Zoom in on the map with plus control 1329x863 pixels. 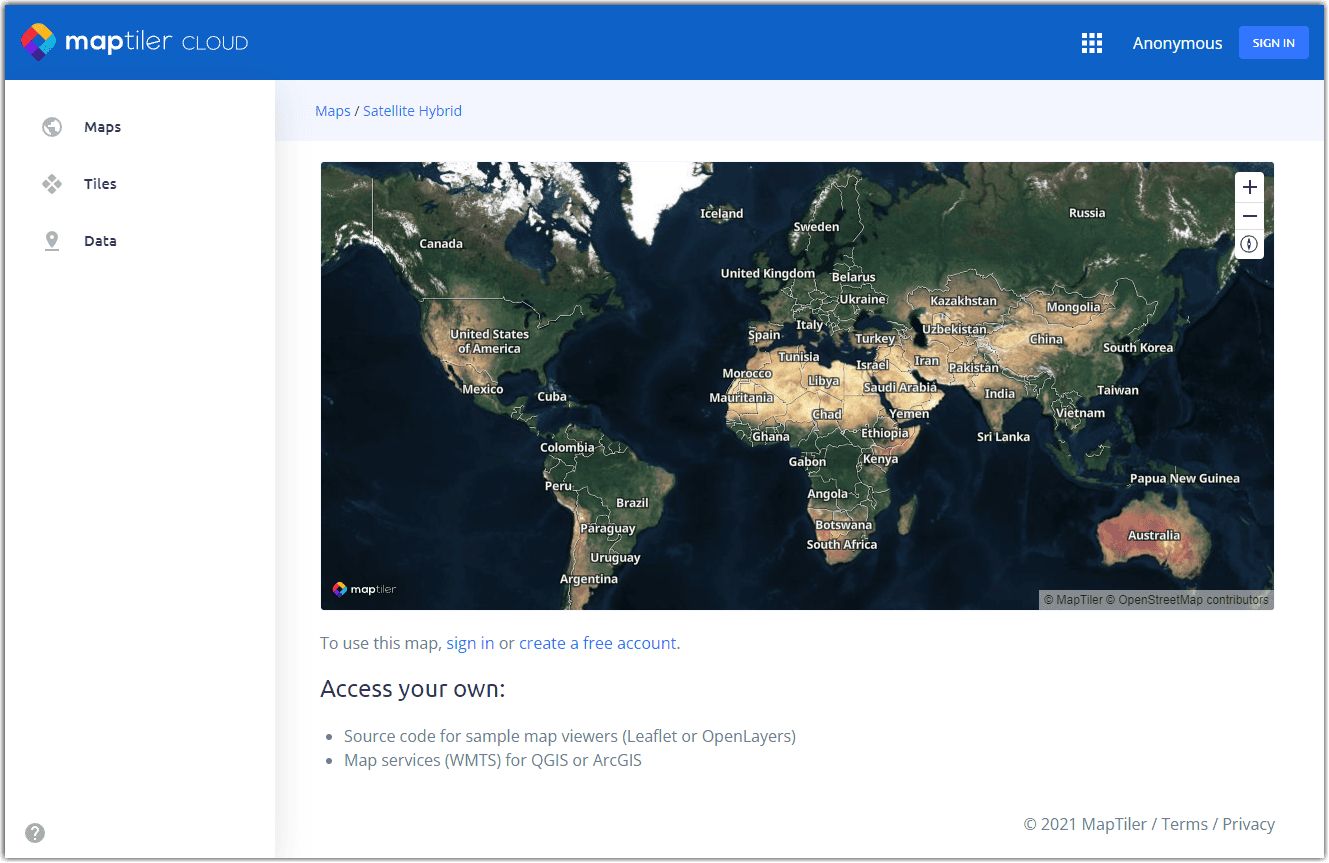click(1249, 186)
